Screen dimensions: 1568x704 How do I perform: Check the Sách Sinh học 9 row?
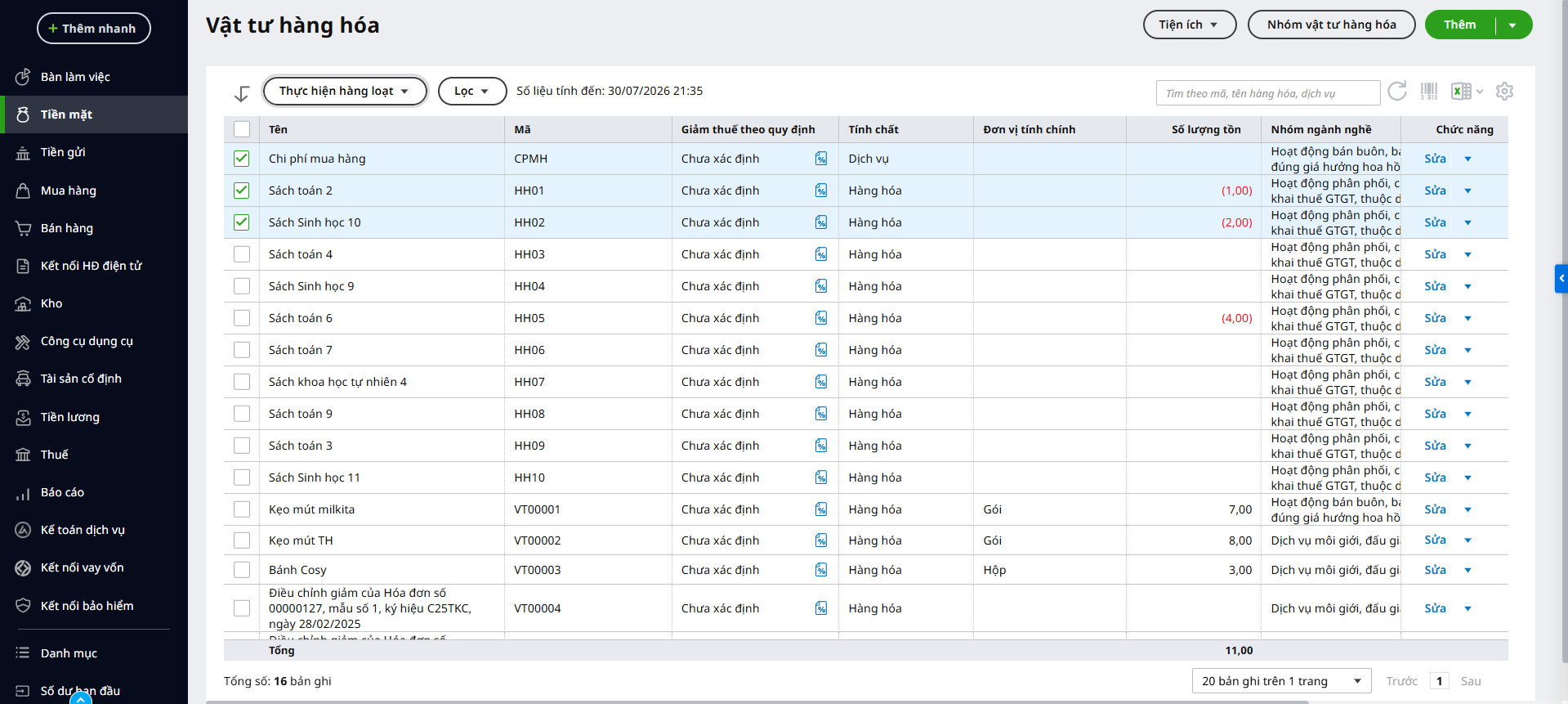[242, 286]
